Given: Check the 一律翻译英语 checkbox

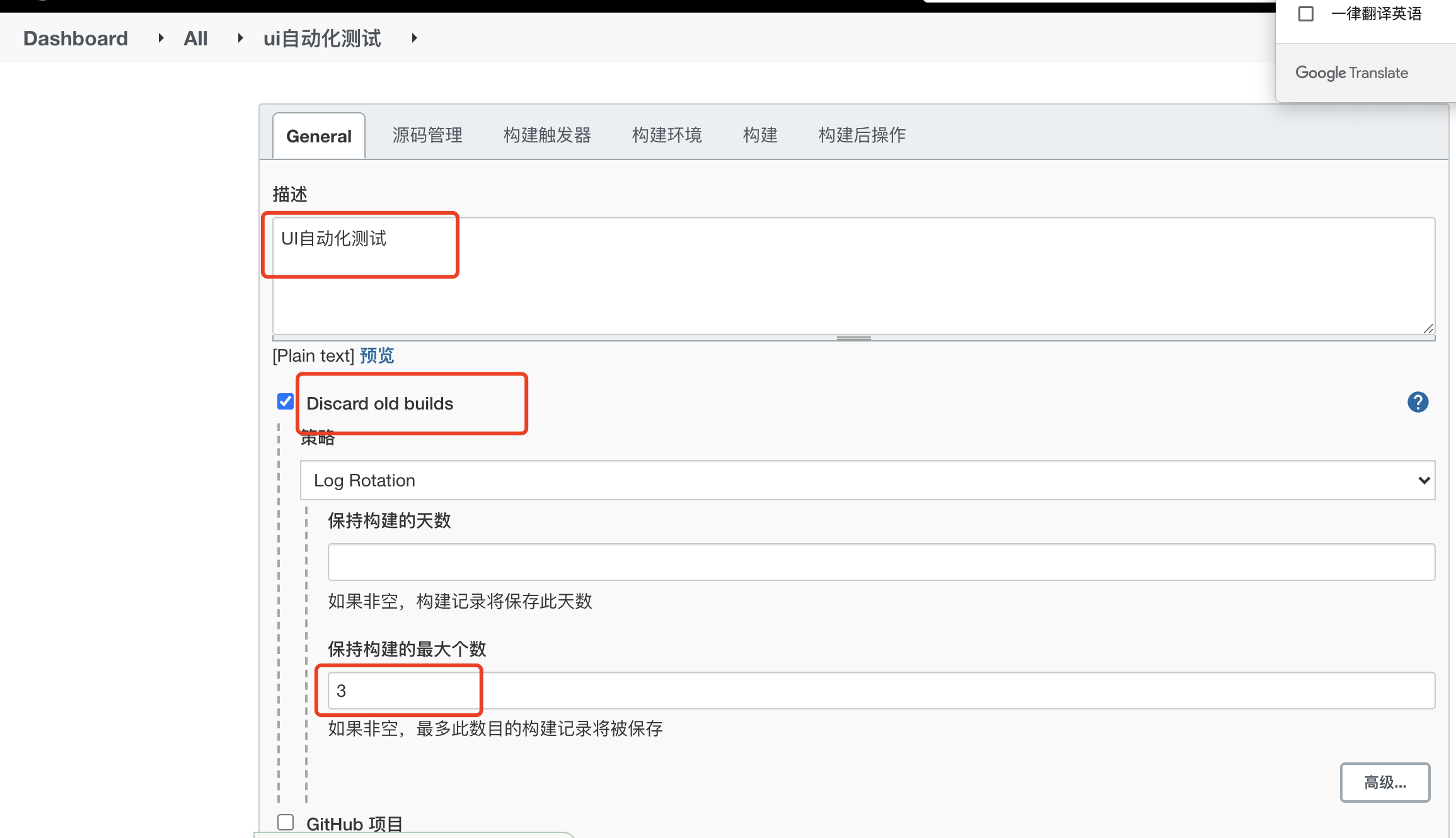Looking at the screenshot, I should (x=1306, y=14).
